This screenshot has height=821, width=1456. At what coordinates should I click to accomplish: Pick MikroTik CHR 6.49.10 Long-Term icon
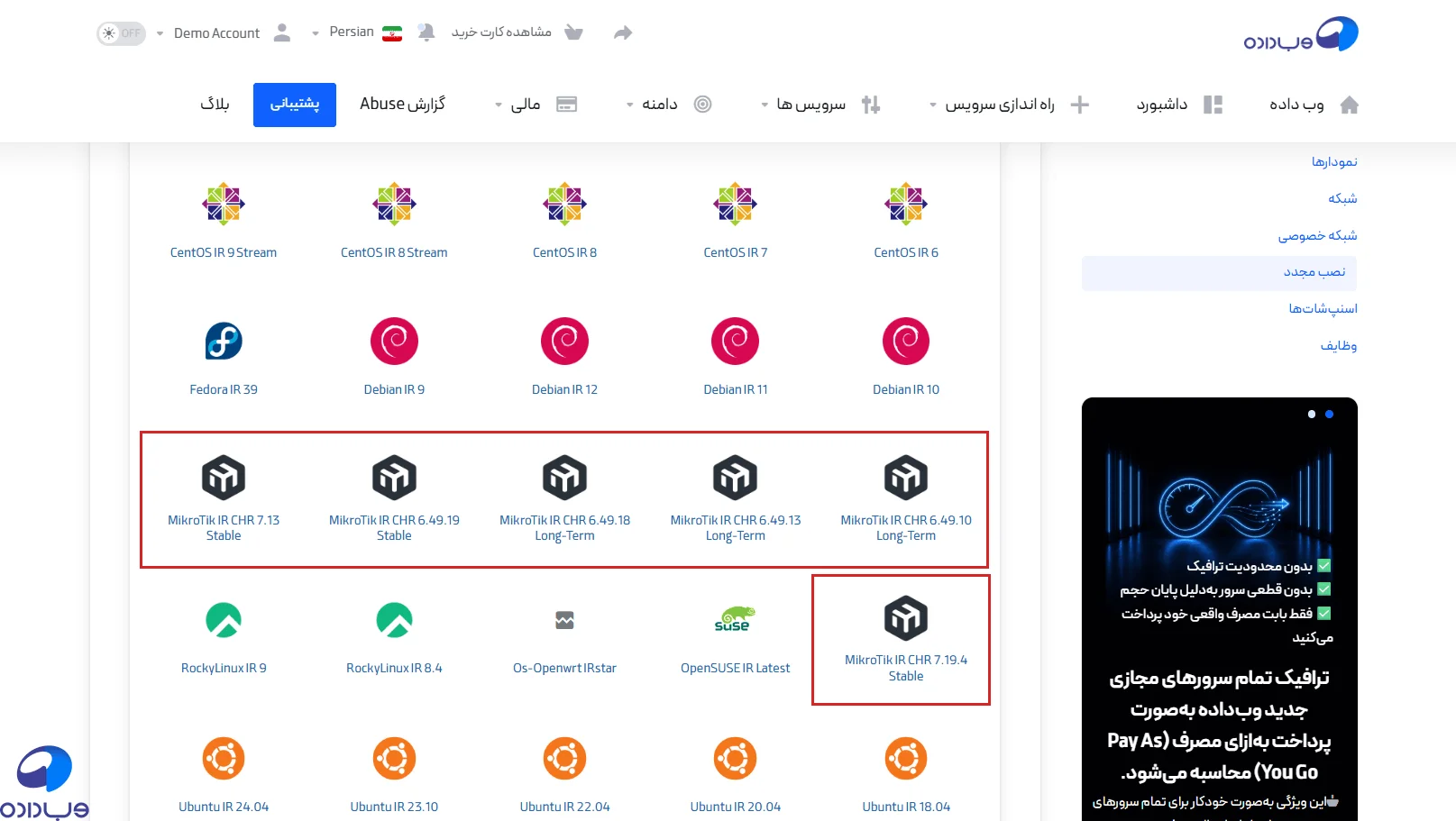point(906,478)
